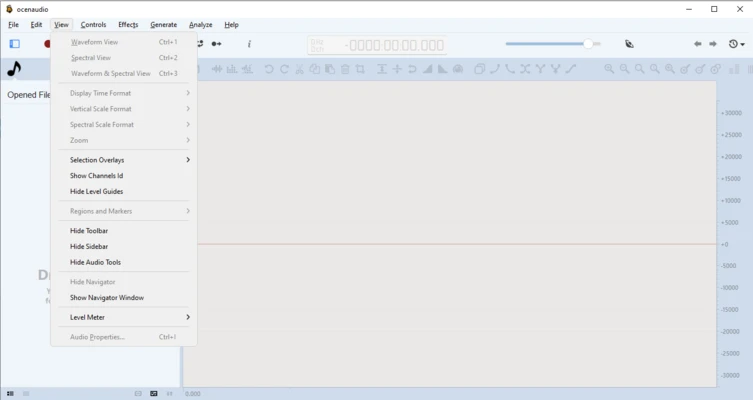Open the Analyze menu
The image size is (753, 400).
(x=201, y=24)
